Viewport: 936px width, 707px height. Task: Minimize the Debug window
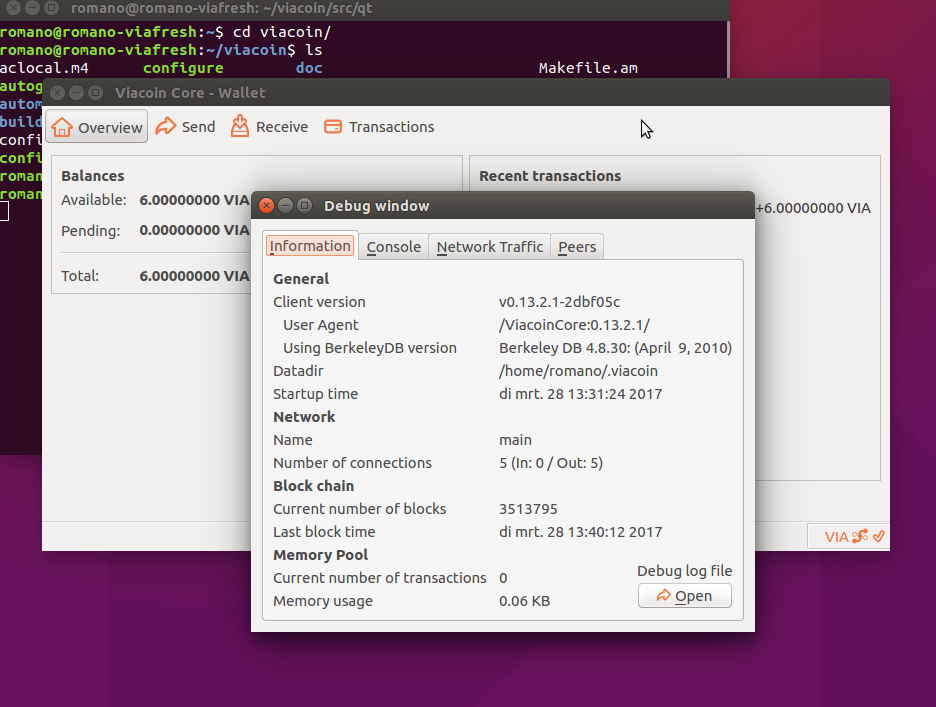[285, 205]
